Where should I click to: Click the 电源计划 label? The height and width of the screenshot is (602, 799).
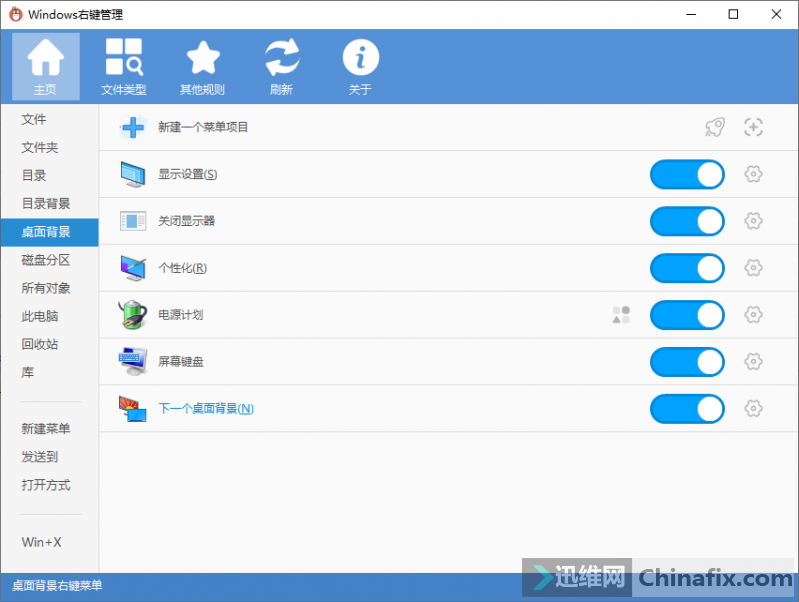click(180, 315)
